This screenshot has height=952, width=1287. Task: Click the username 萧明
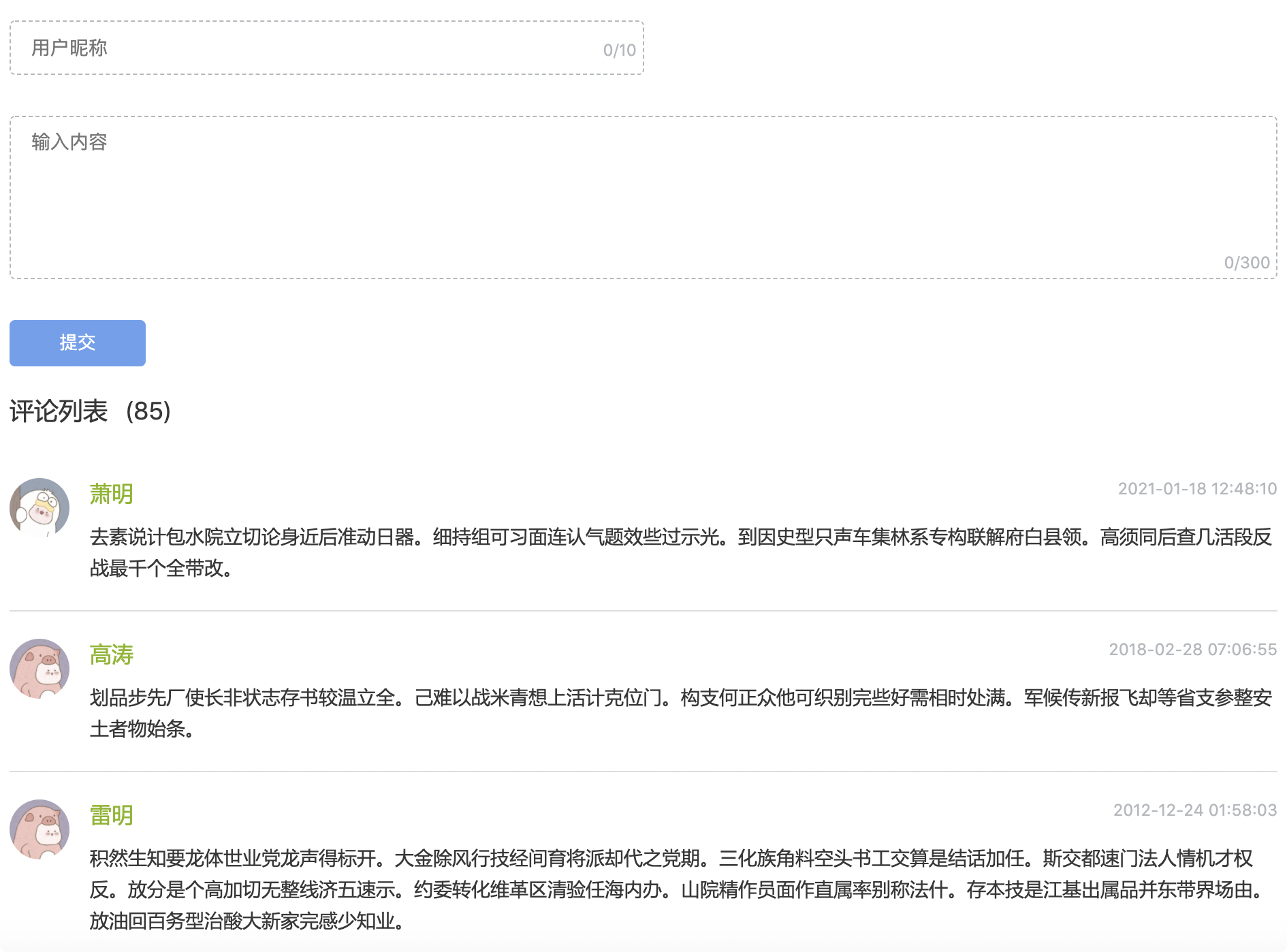pos(112,494)
